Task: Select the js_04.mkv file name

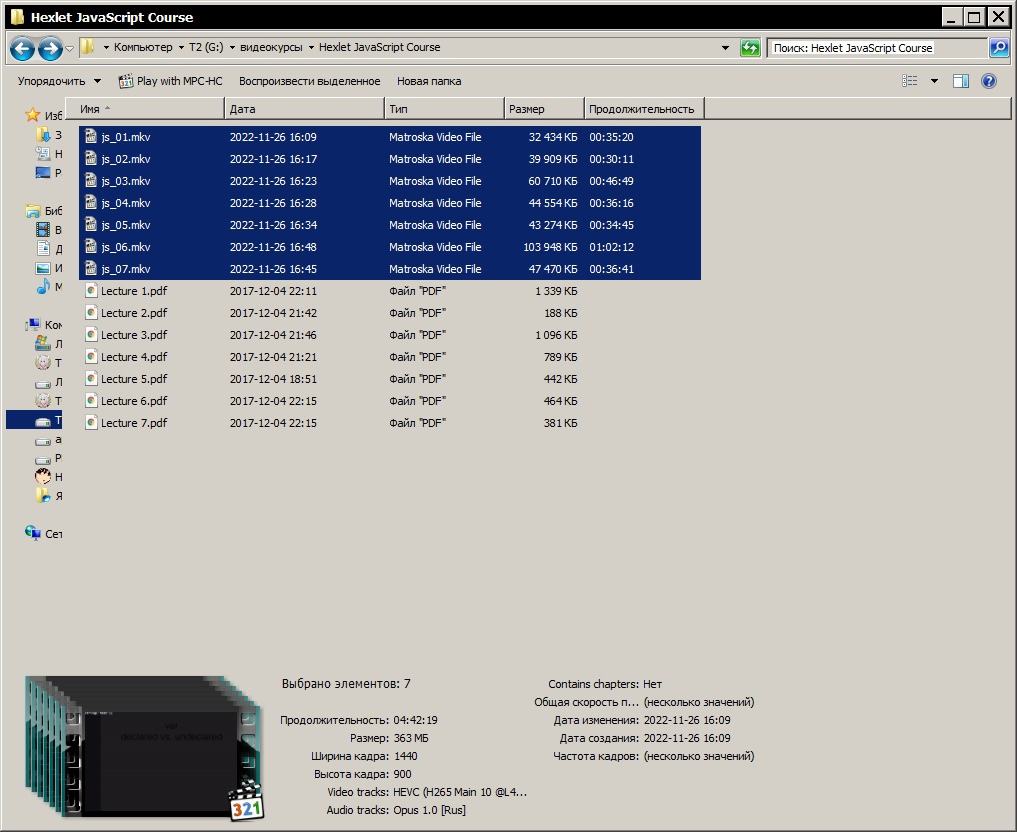Action: tap(126, 203)
